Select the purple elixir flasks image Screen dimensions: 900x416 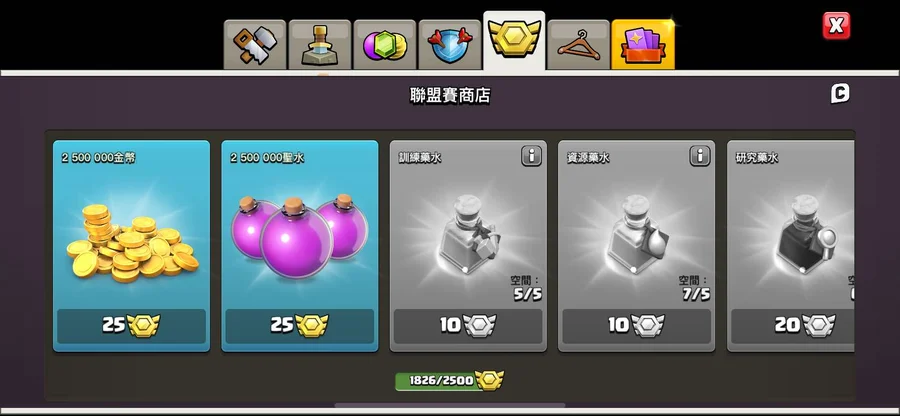tap(300, 237)
